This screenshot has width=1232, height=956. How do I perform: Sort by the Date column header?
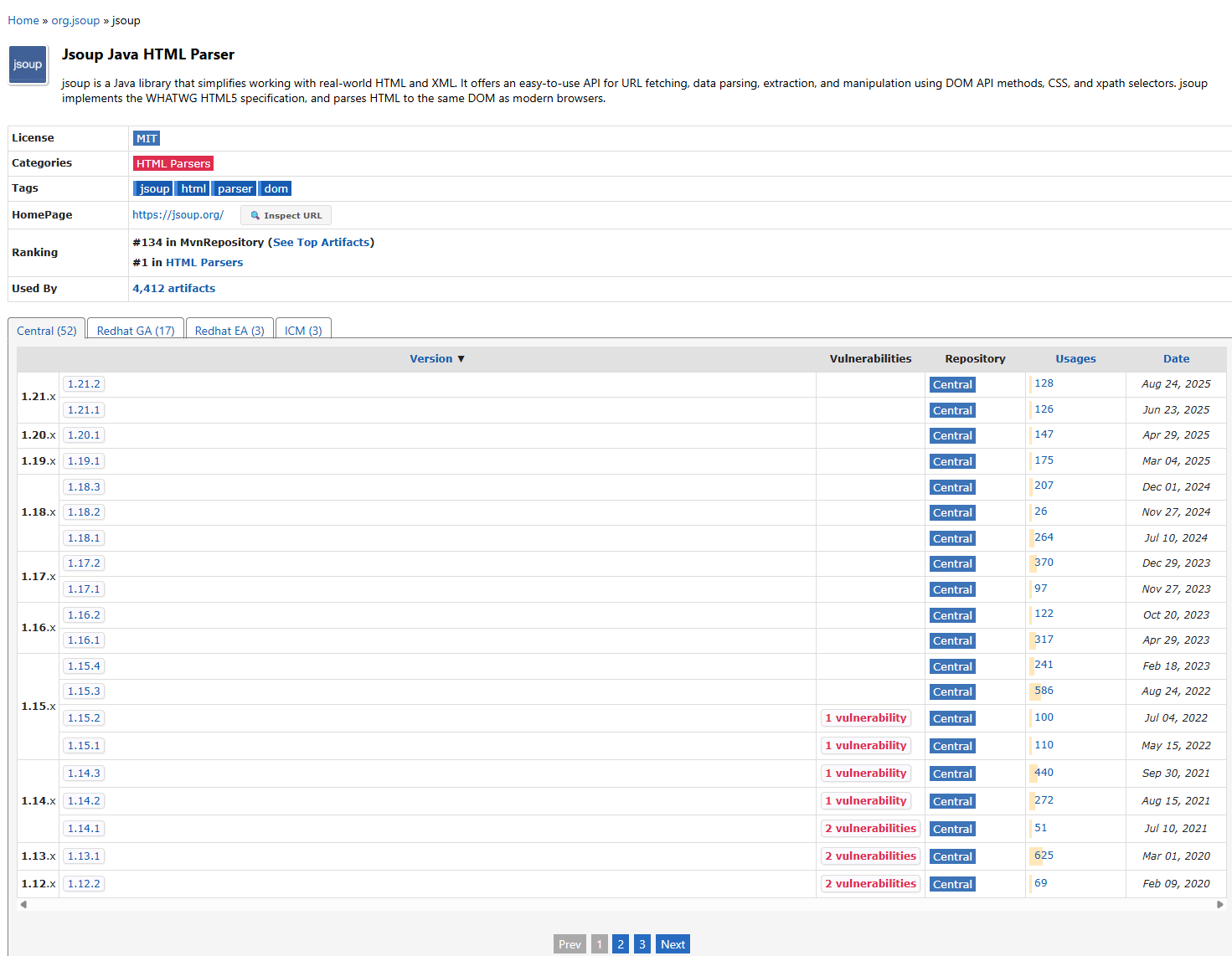point(1176,358)
